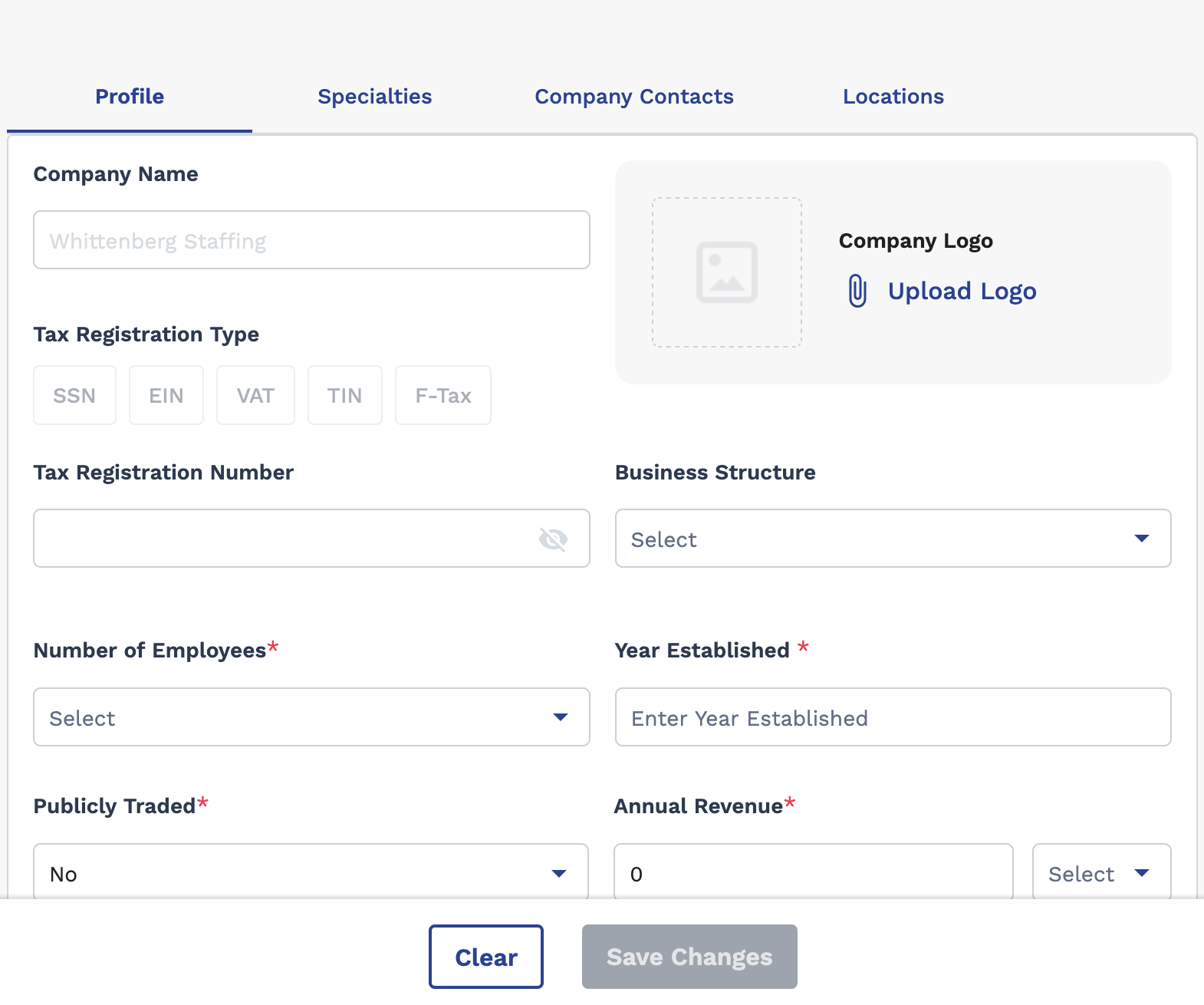Select VAT tax registration type
The width and height of the screenshot is (1204, 1005).
(x=255, y=396)
